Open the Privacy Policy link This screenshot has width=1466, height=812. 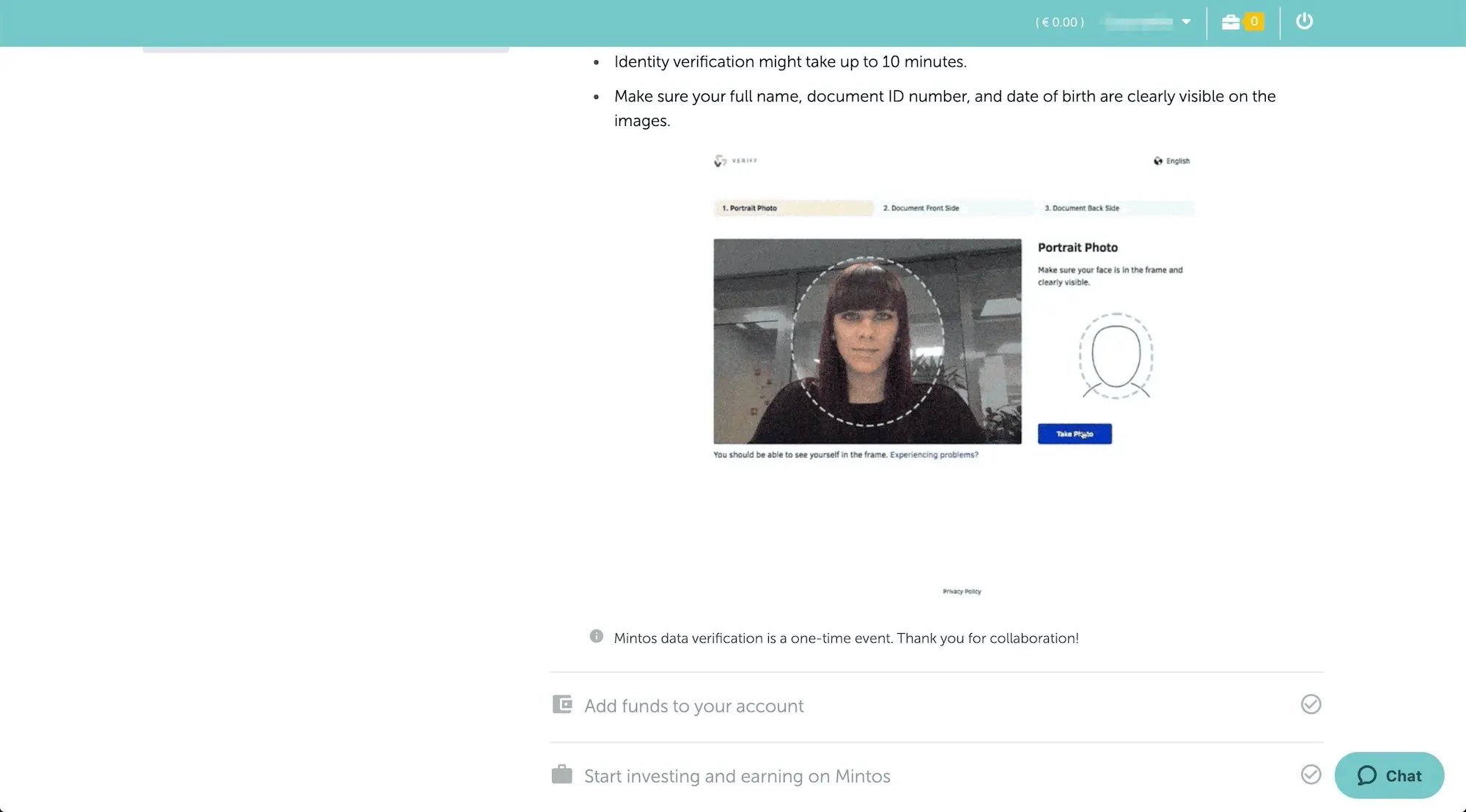(962, 591)
